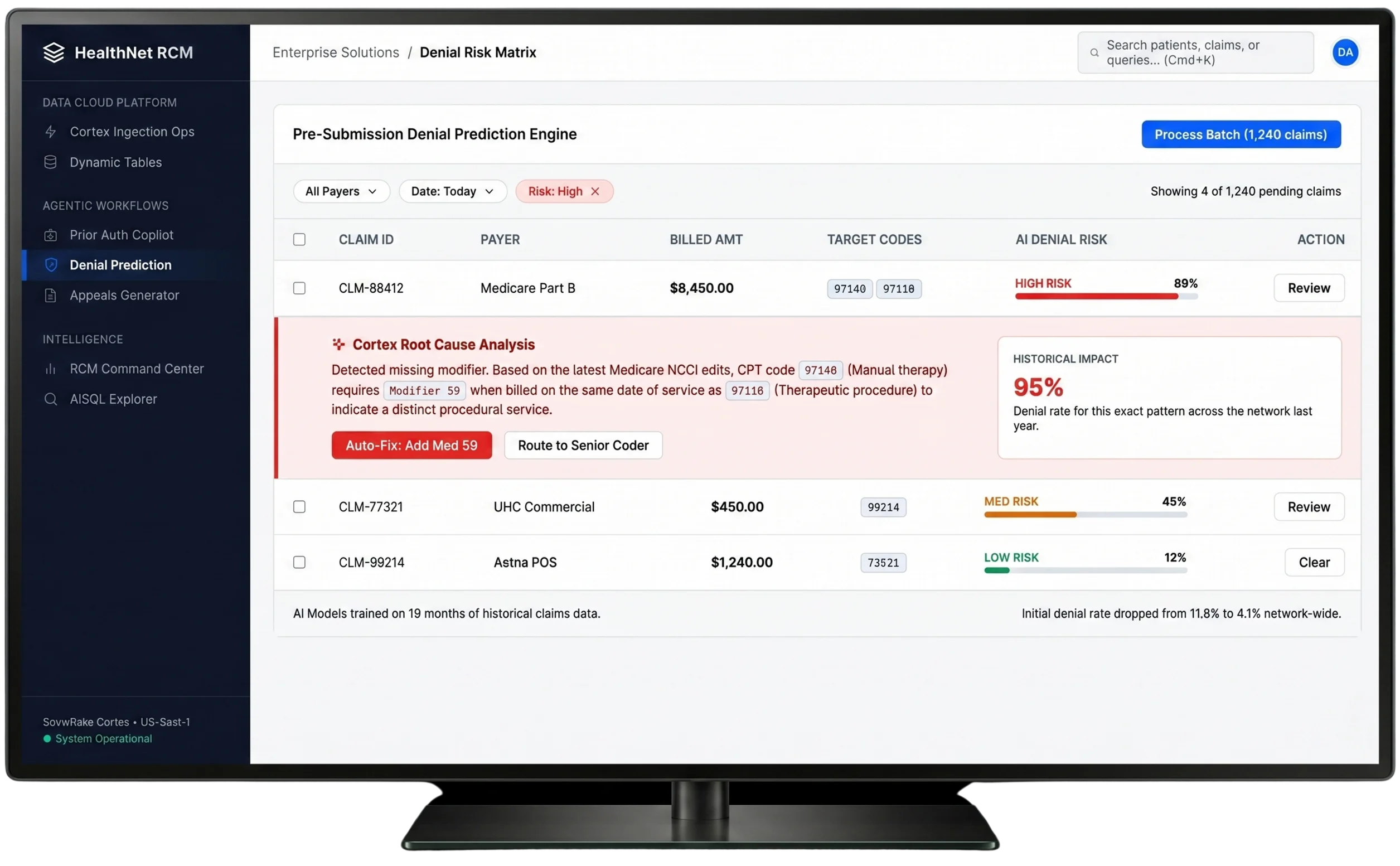The width and height of the screenshot is (1400, 866).
Task: Click Review for CLM-88412
Action: click(x=1309, y=288)
